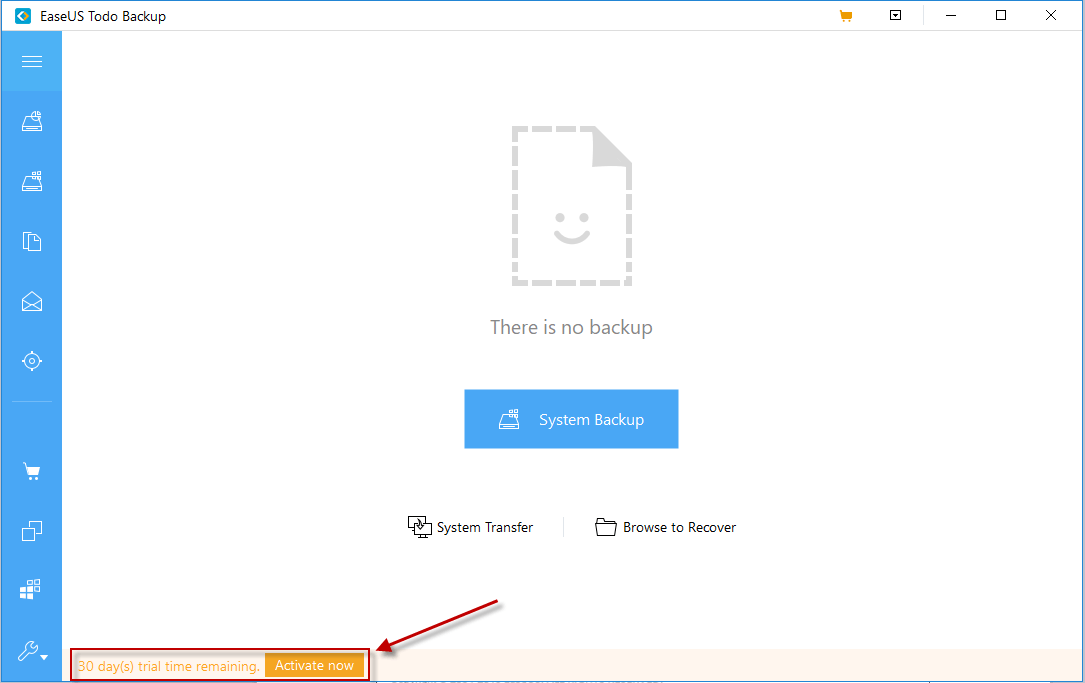Open System Transfer
The height and width of the screenshot is (683, 1085).
(471, 527)
